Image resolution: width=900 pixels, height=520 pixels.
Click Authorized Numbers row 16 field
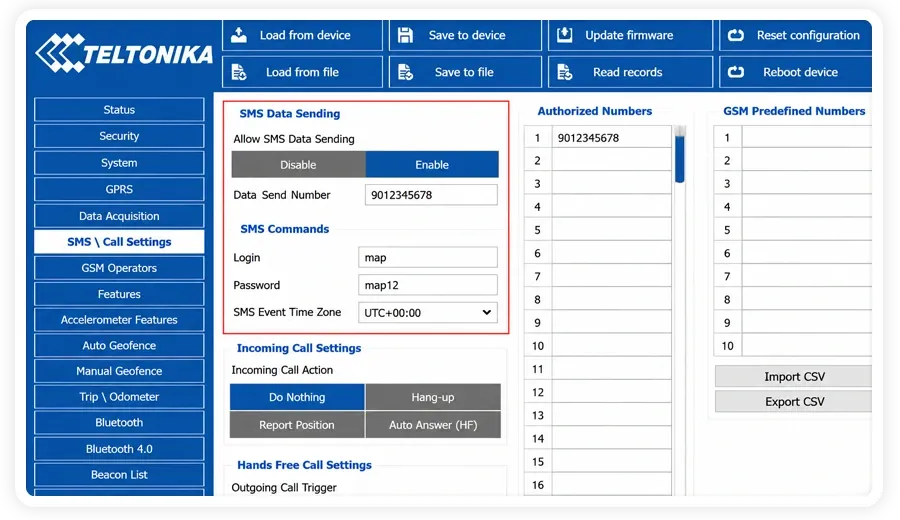(x=612, y=485)
